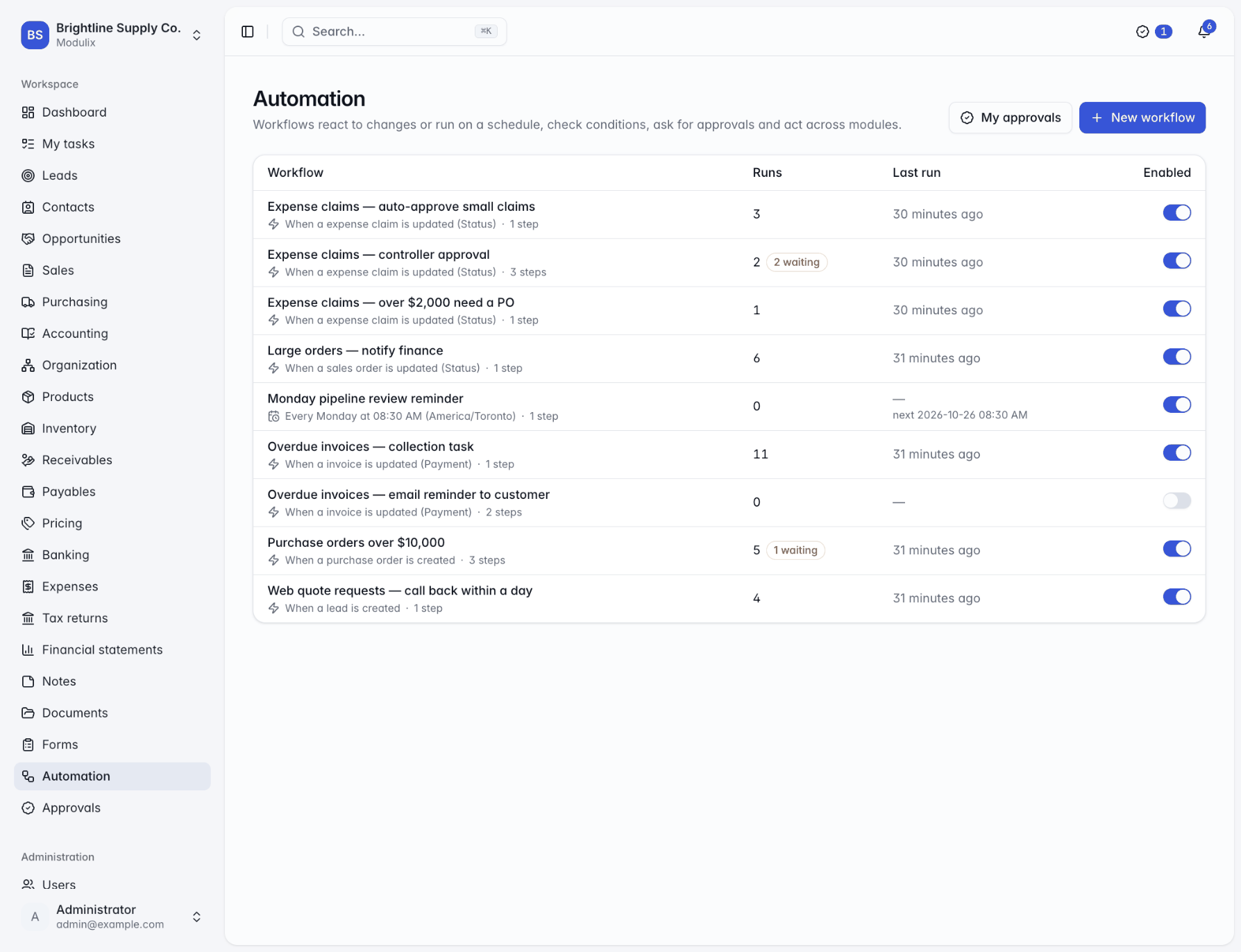This screenshot has height=952, width=1241.
Task: Toggle Web quote requests workflow switch
Action: [1176, 597]
